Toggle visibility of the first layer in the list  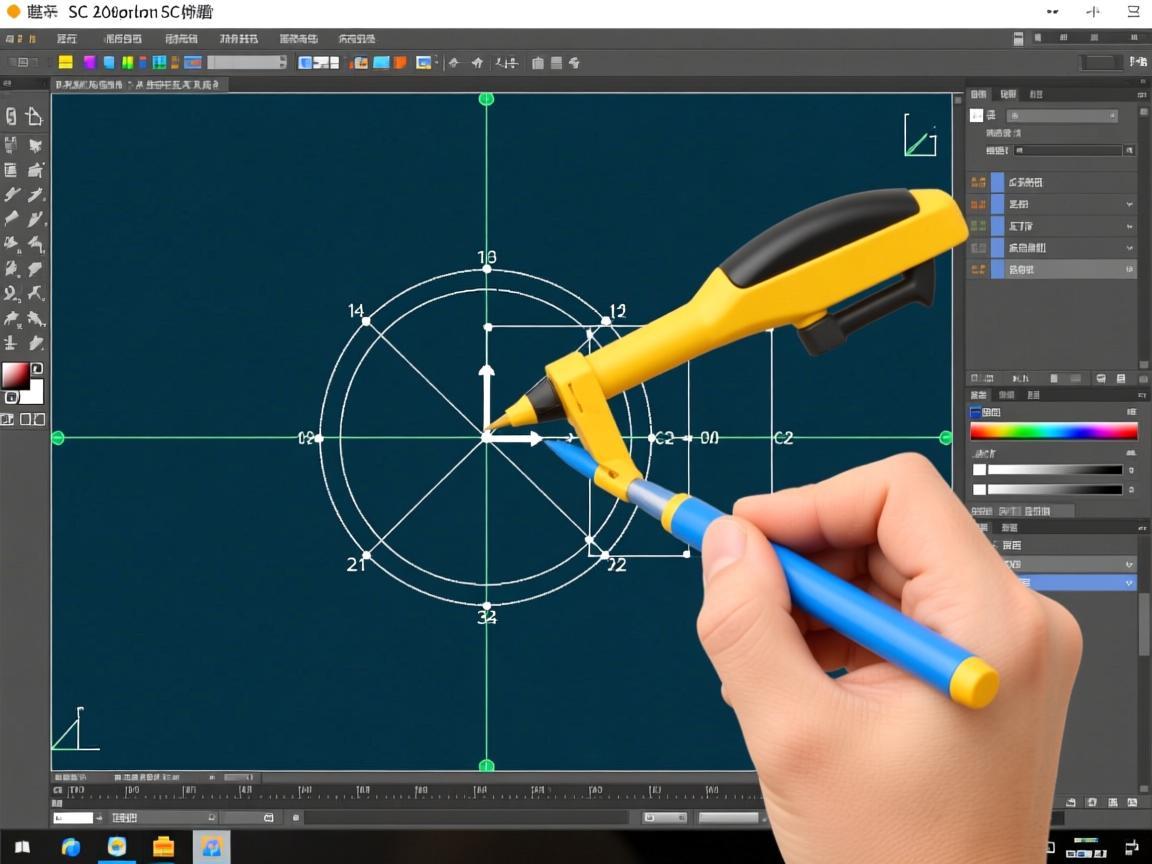(978, 182)
